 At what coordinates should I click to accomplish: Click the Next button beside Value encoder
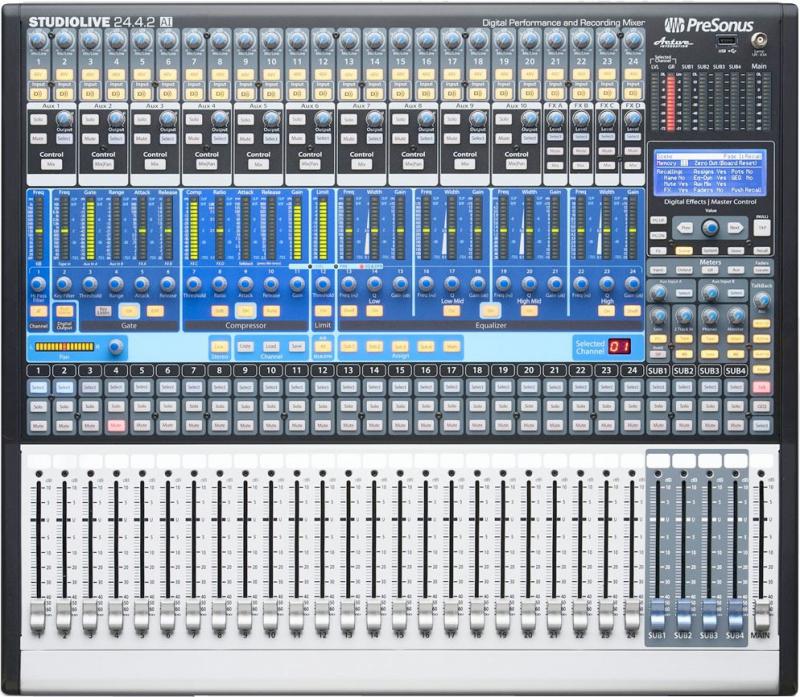734,228
